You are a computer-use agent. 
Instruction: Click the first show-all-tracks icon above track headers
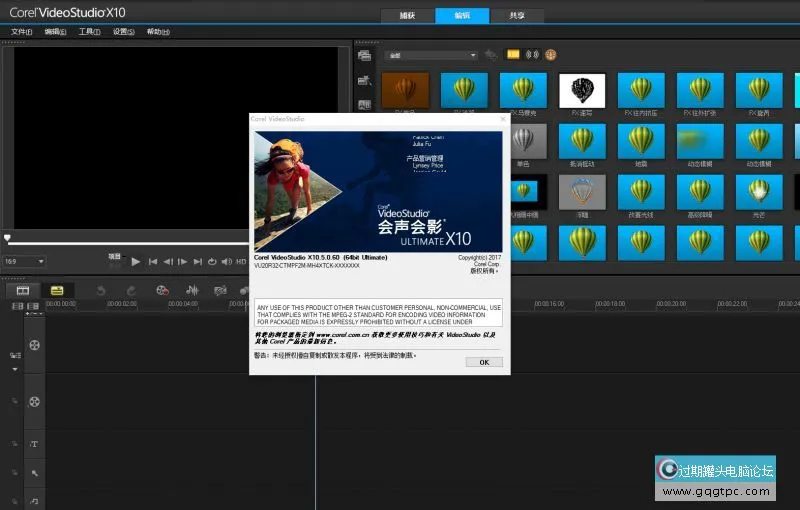point(18,306)
